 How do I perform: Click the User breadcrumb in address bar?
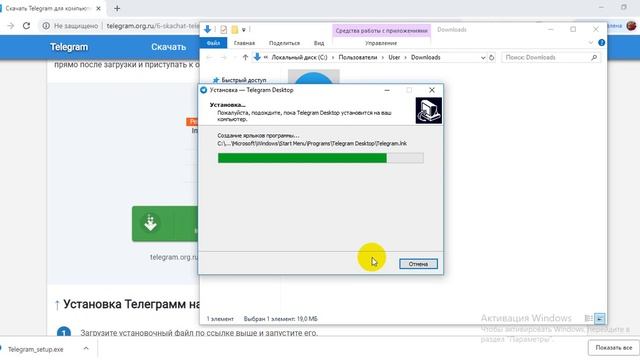(x=394, y=58)
